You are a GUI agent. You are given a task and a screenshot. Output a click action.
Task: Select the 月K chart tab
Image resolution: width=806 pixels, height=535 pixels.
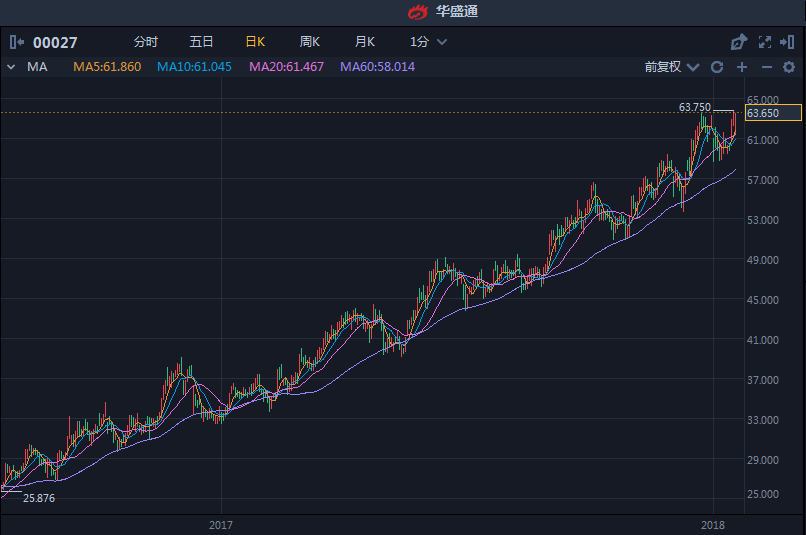pos(364,42)
